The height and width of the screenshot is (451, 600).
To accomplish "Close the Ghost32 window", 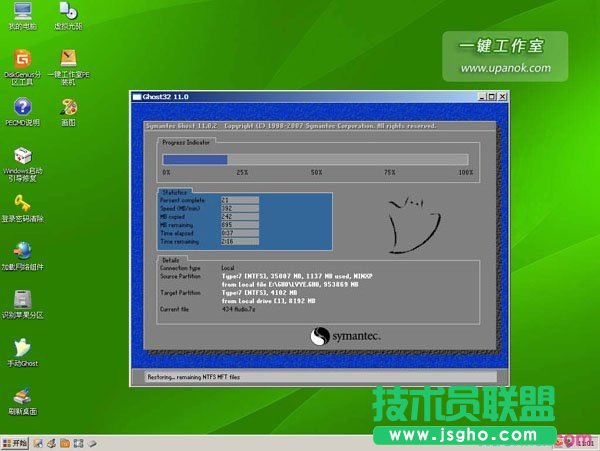I will (502, 97).
